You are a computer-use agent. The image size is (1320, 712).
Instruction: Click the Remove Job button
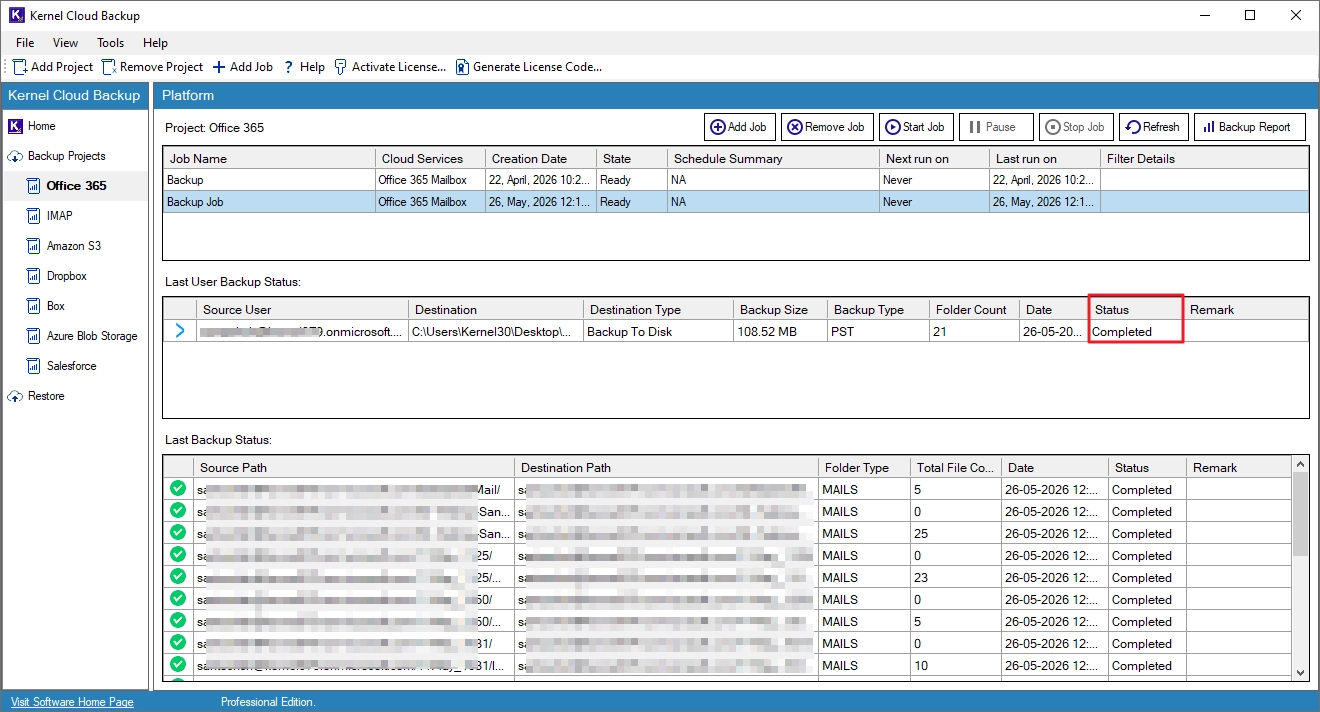click(x=827, y=127)
